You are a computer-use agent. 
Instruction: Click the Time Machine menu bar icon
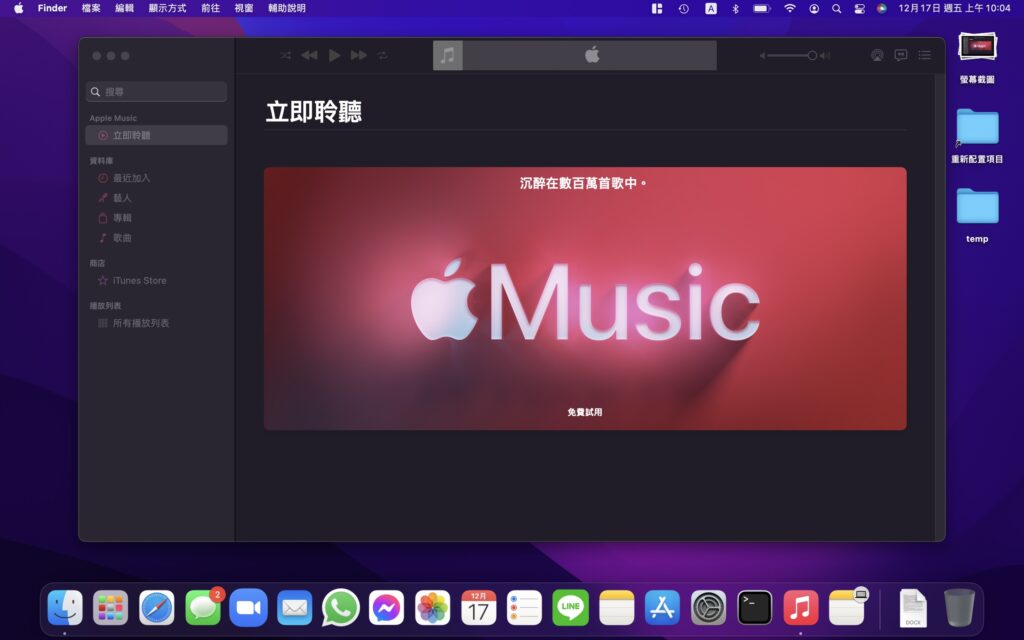tap(684, 8)
